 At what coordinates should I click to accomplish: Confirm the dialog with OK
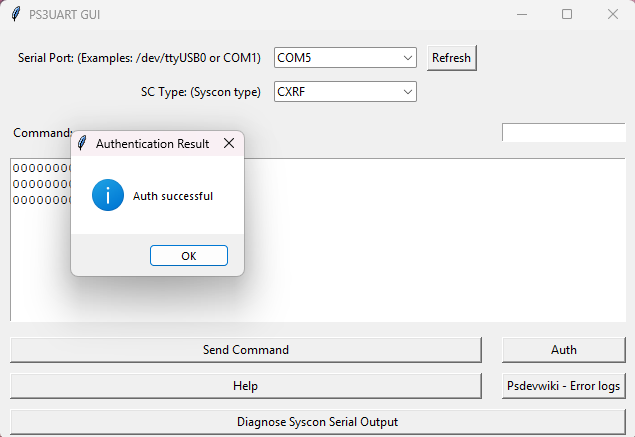[x=189, y=256]
